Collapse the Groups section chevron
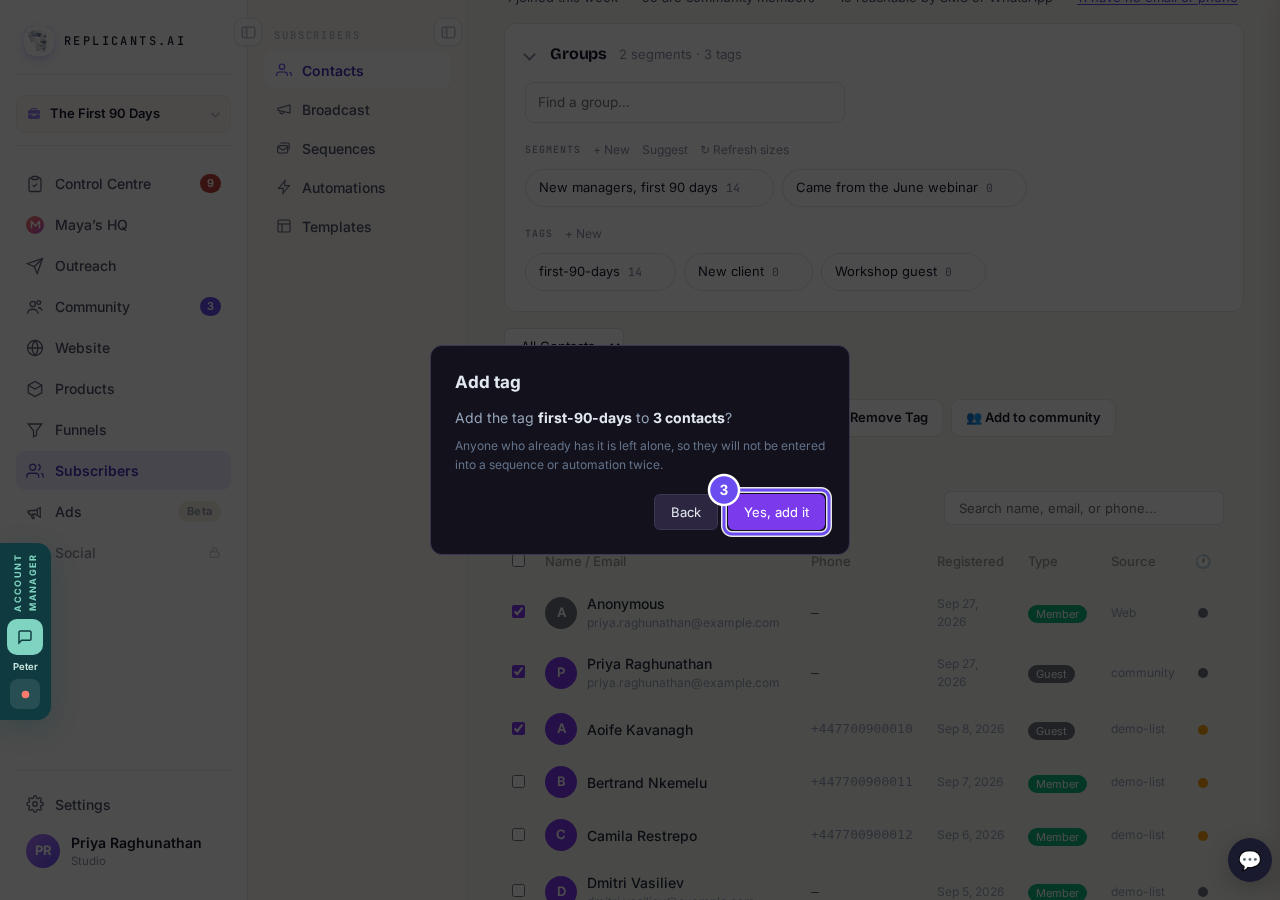The image size is (1280, 900). click(529, 56)
